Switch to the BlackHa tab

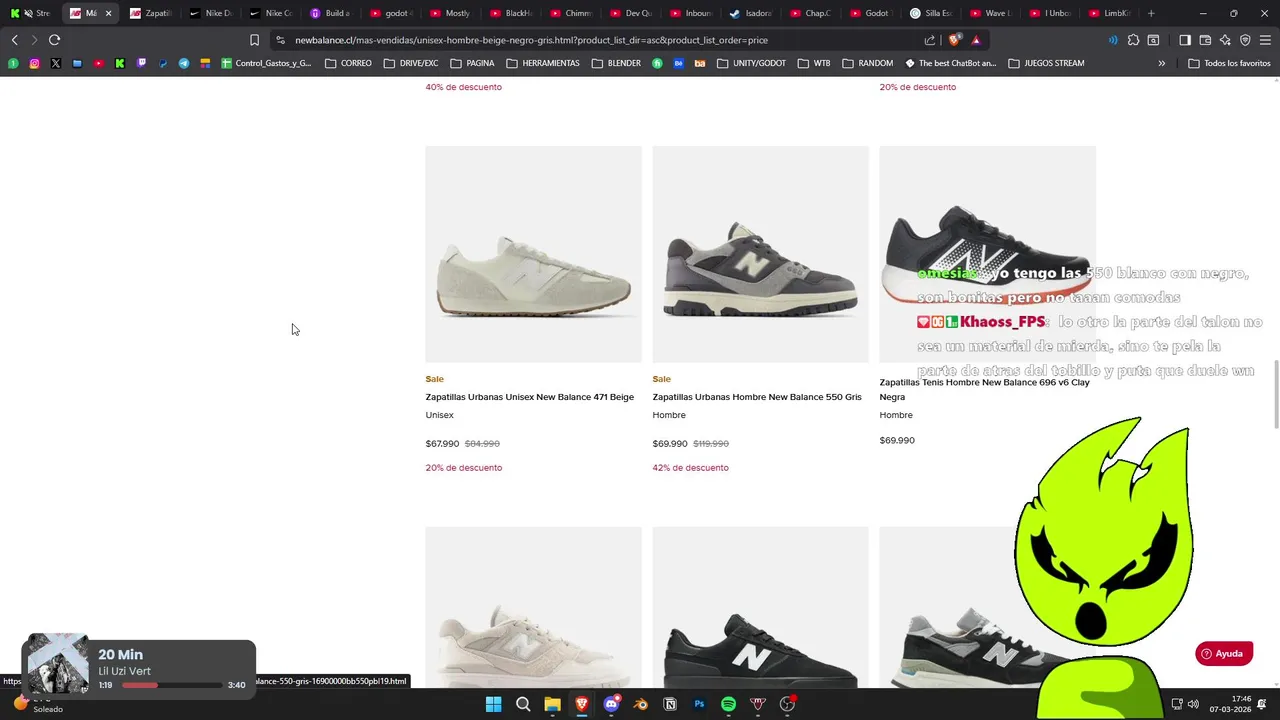point(510,13)
